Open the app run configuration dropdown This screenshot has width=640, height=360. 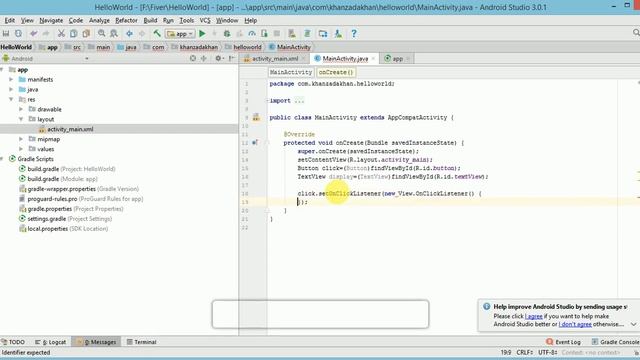pyautogui.click(x=180, y=34)
